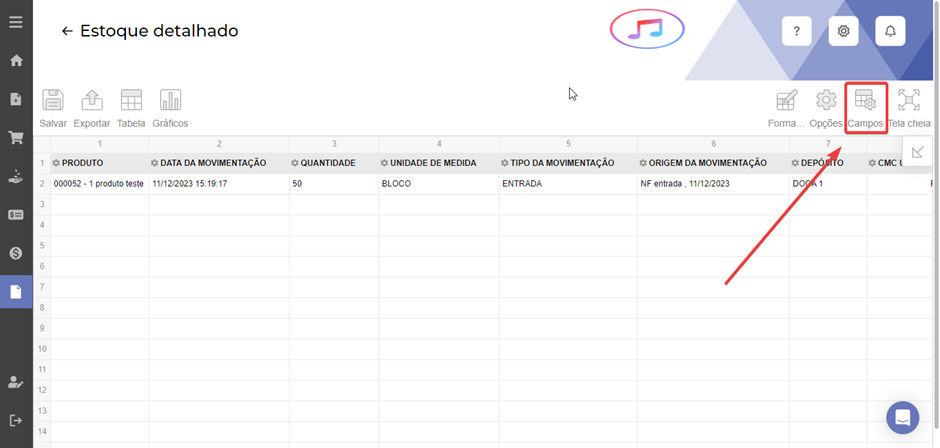The image size is (940, 448).
Task: Go back using the arrow beside Estoque detalhado
Action: coord(67,31)
